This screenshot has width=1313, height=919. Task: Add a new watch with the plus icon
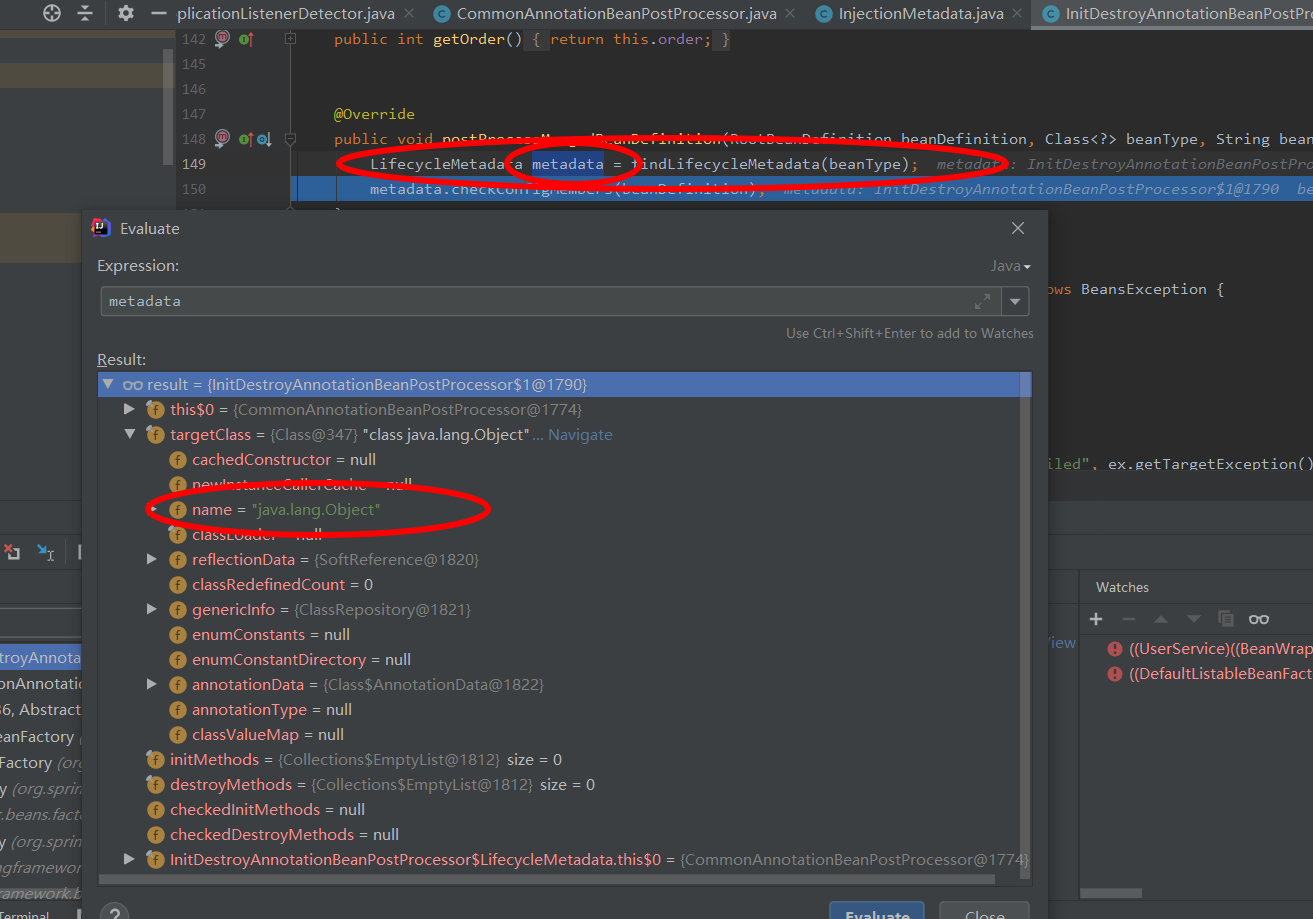1095,618
